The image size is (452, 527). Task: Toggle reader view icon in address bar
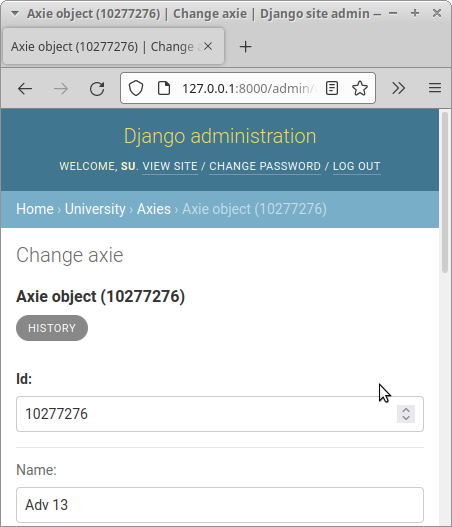tap(332, 88)
